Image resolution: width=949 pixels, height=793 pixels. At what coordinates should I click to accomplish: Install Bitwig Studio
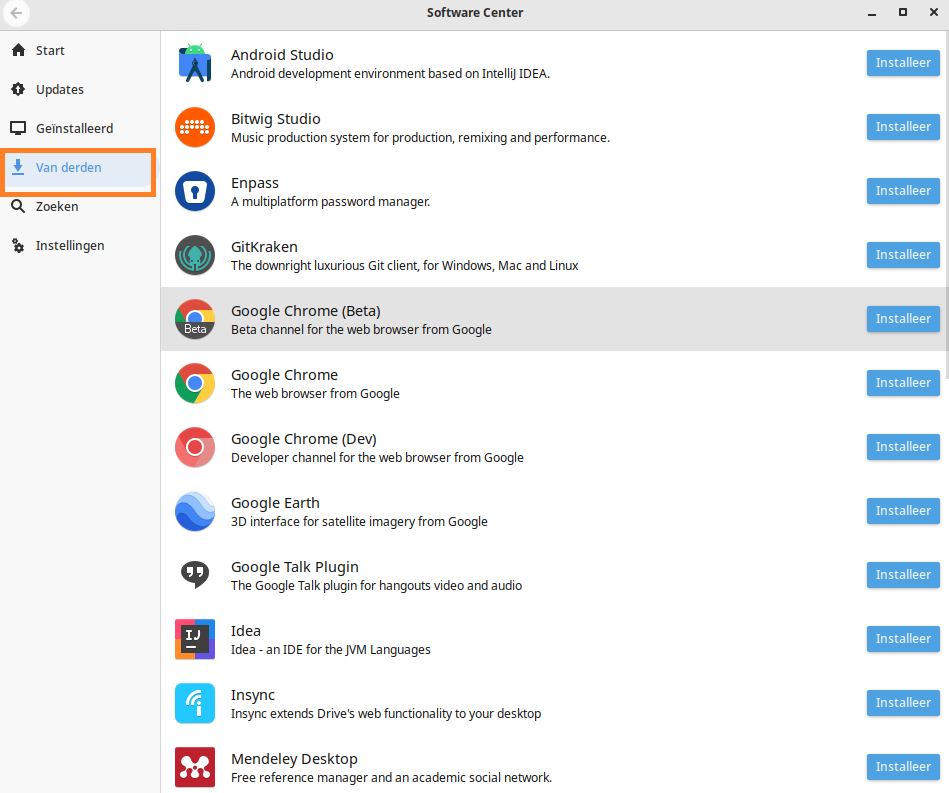click(x=903, y=127)
